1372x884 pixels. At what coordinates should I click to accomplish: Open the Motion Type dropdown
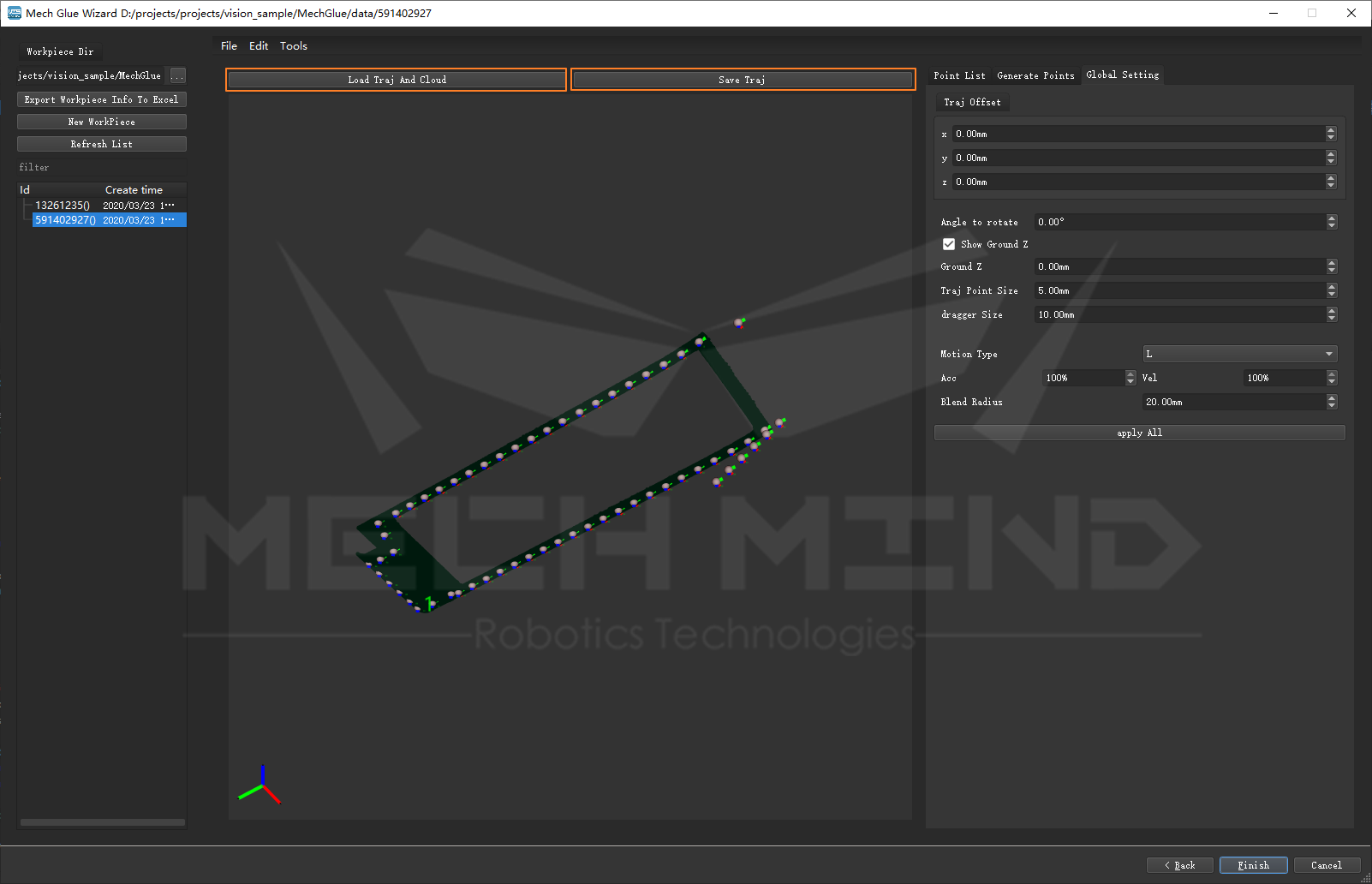click(x=1239, y=354)
